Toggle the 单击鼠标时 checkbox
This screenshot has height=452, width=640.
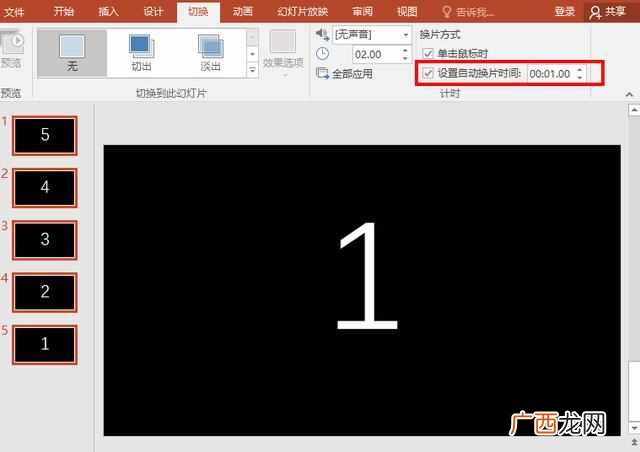click(x=428, y=53)
